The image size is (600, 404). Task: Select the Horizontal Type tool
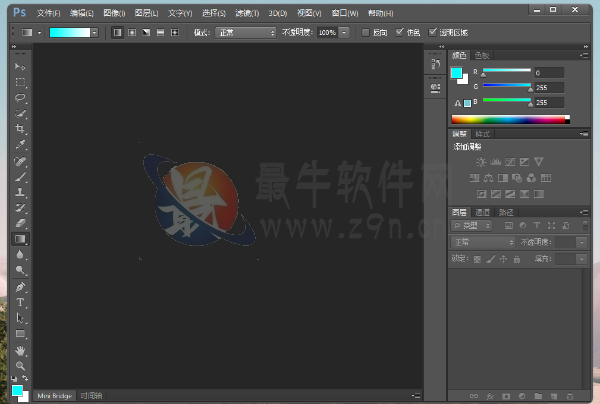[20, 303]
